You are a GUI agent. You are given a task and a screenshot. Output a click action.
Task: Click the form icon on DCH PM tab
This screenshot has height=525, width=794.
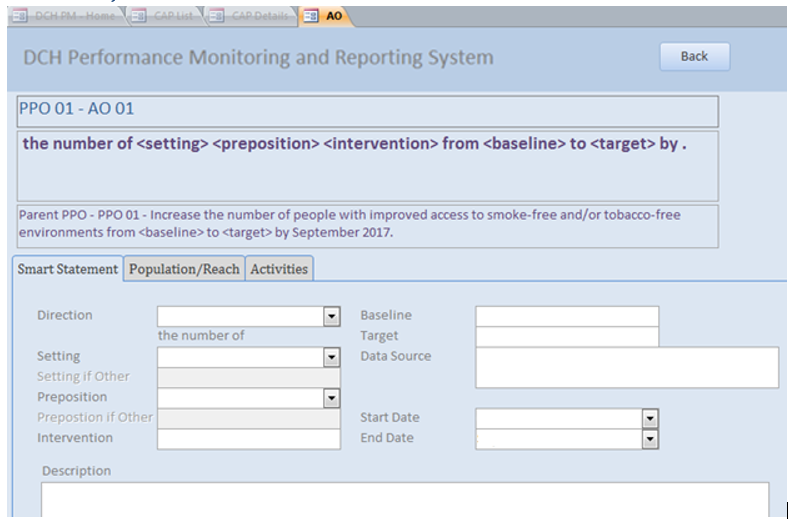(20, 15)
